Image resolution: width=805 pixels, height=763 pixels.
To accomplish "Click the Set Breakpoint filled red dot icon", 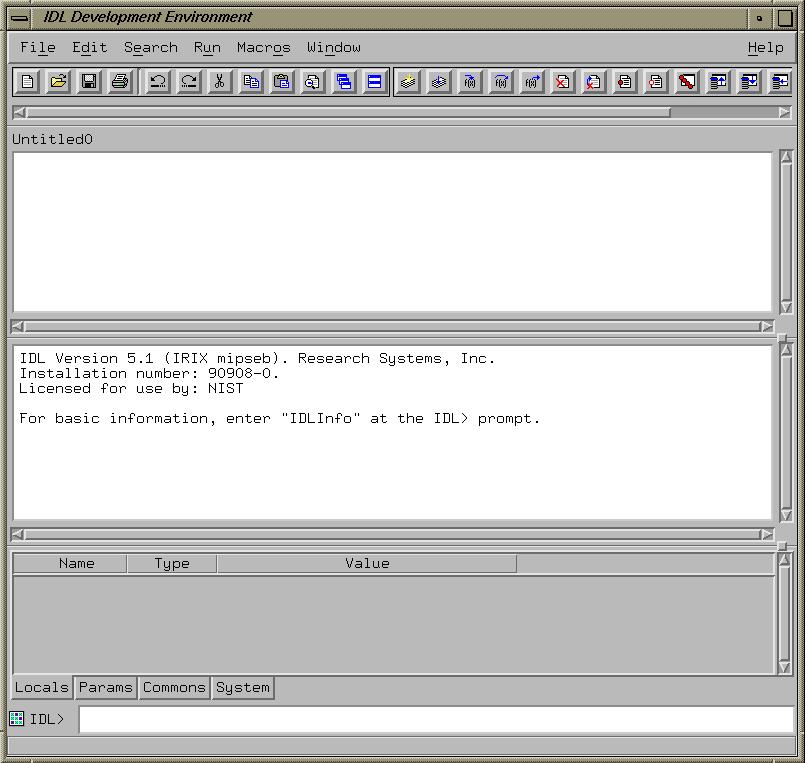I will 625,82.
